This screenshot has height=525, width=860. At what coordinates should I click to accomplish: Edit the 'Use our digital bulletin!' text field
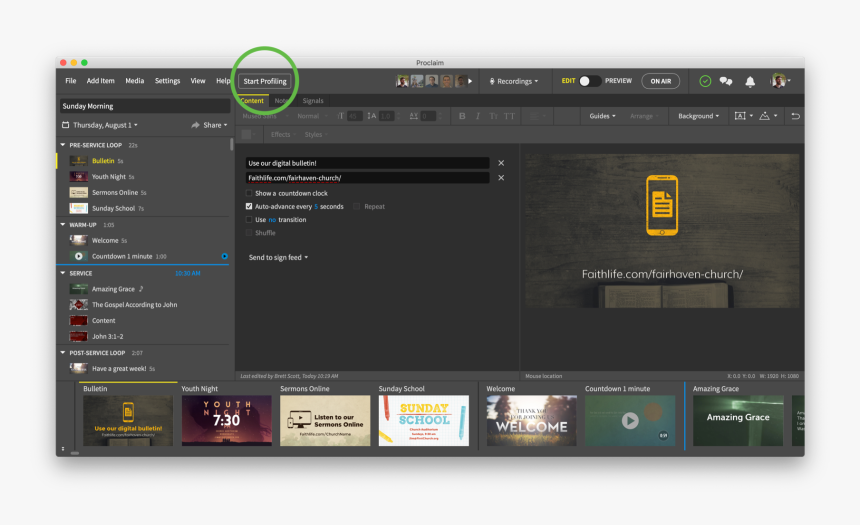(x=367, y=163)
